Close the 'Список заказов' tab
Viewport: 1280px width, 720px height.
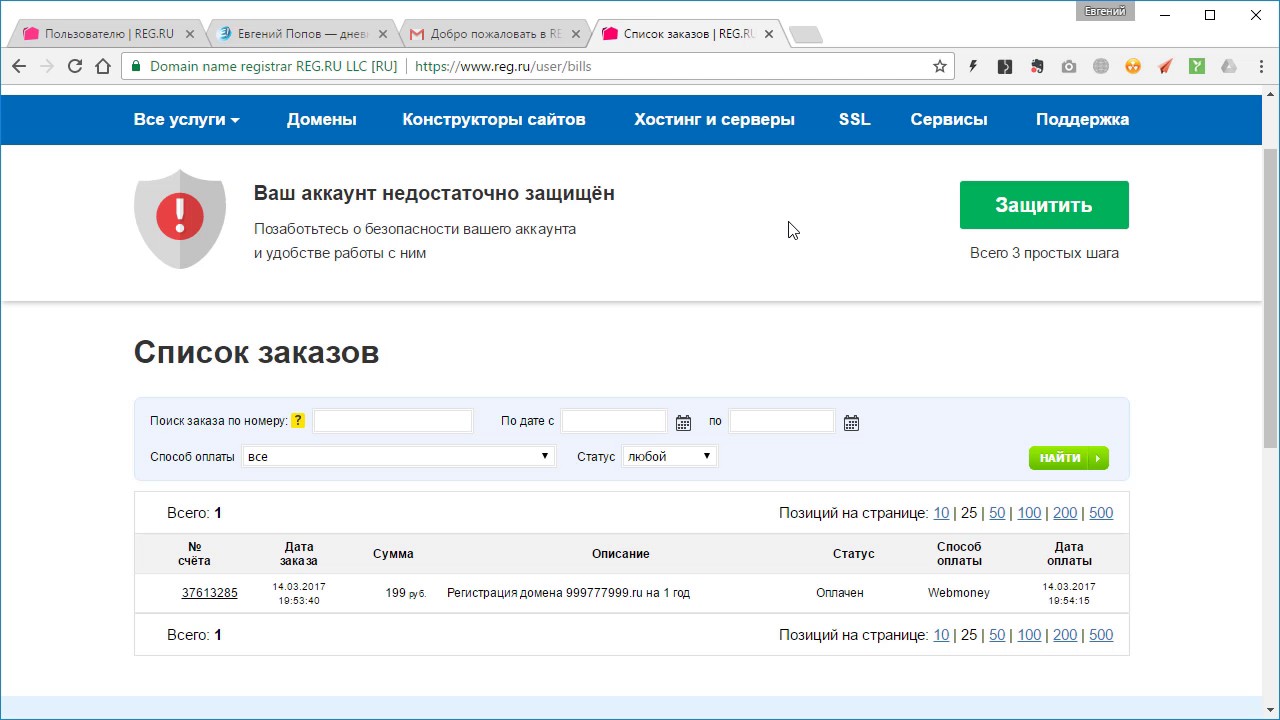point(769,34)
